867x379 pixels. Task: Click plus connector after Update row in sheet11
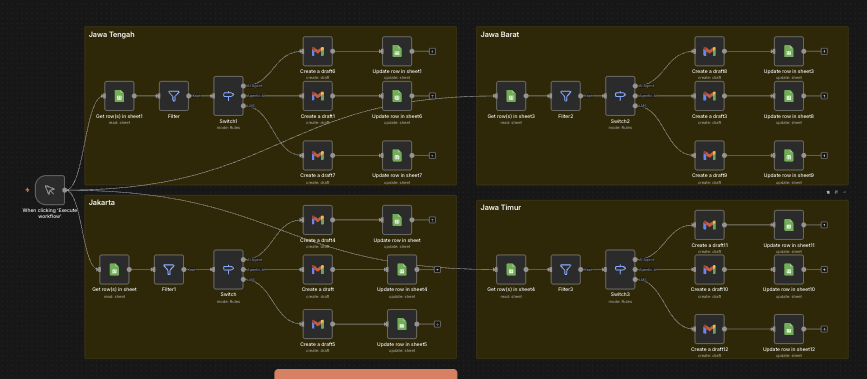(x=824, y=225)
